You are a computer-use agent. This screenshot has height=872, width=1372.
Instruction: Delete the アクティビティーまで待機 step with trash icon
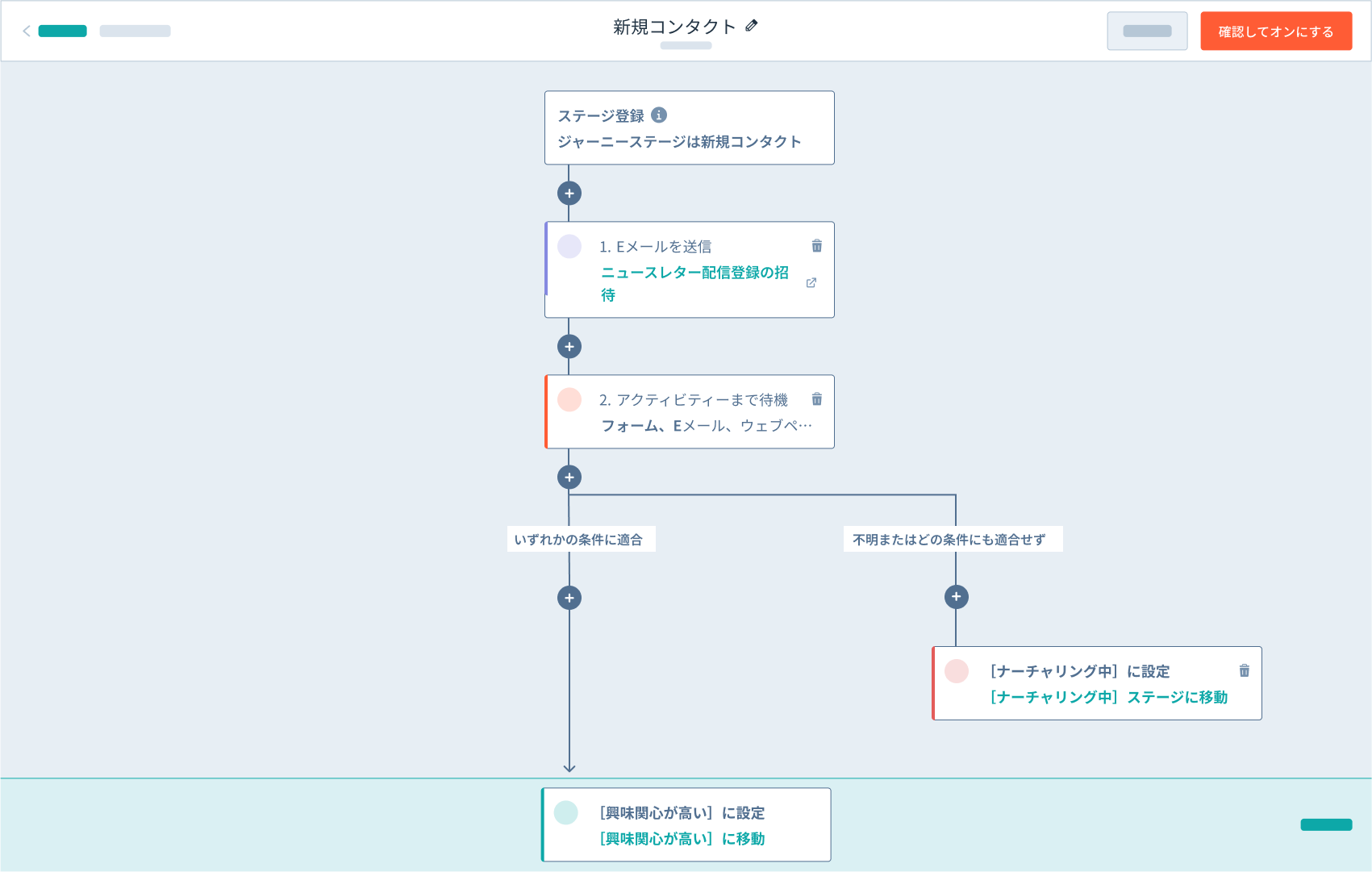[x=816, y=399]
